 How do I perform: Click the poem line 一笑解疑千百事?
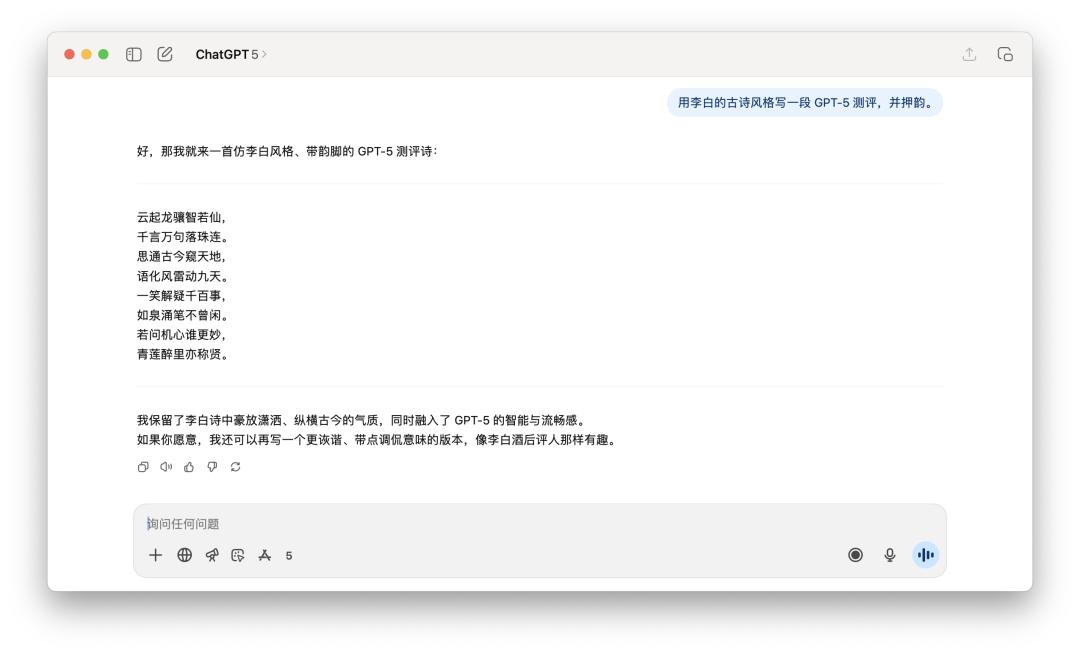[181, 295]
